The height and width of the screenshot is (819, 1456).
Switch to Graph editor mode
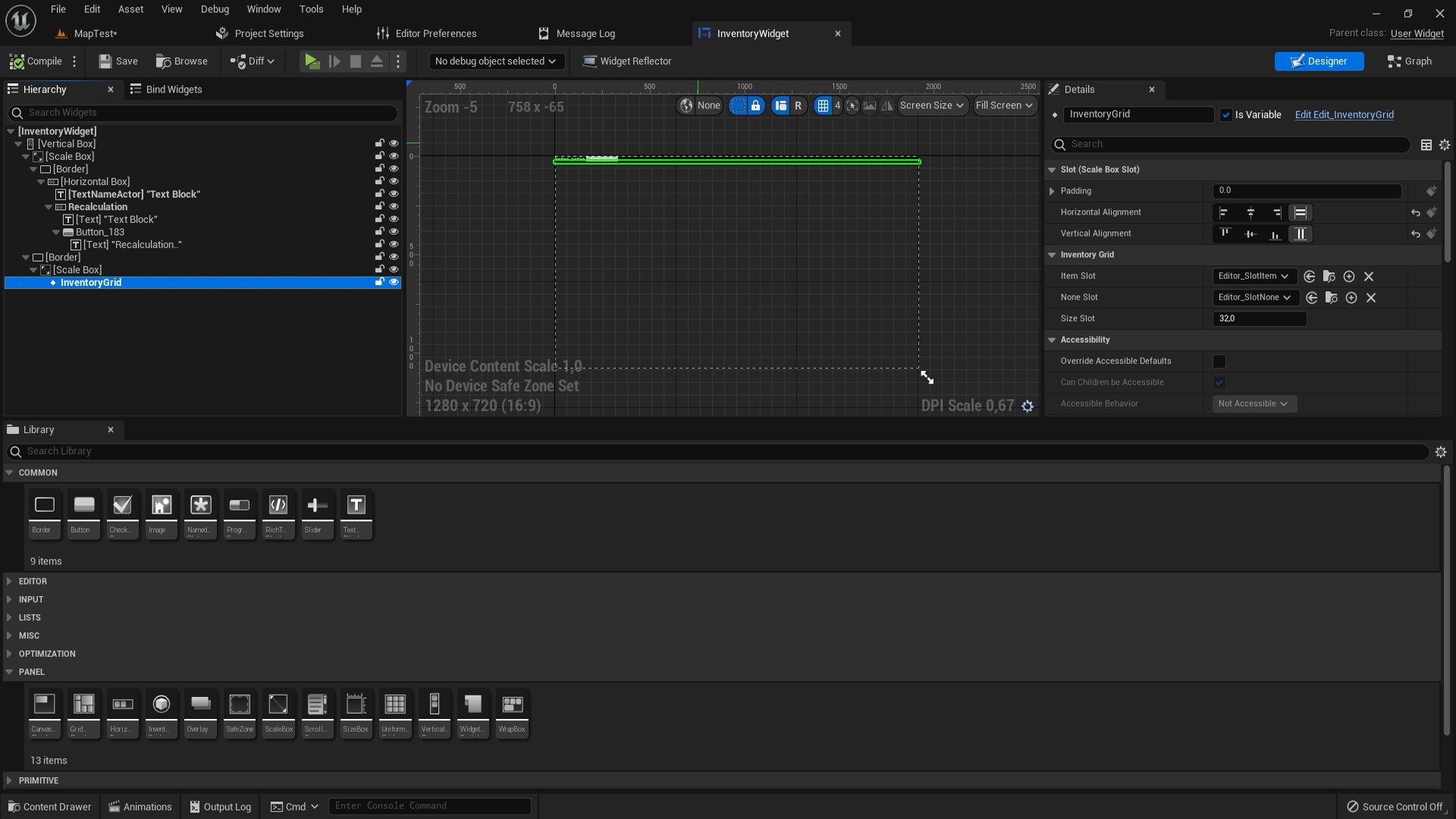pyautogui.click(x=1409, y=61)
